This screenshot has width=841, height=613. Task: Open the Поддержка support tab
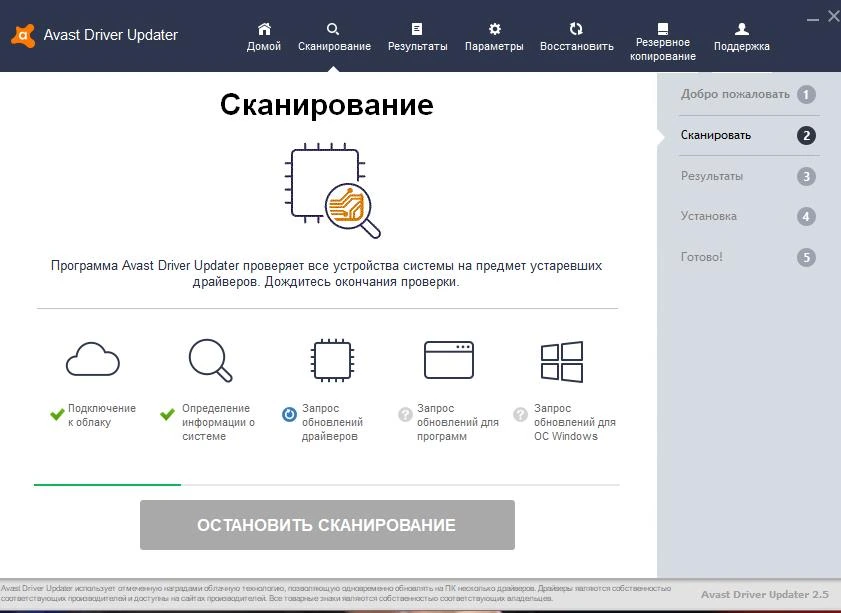click(742, 37)
